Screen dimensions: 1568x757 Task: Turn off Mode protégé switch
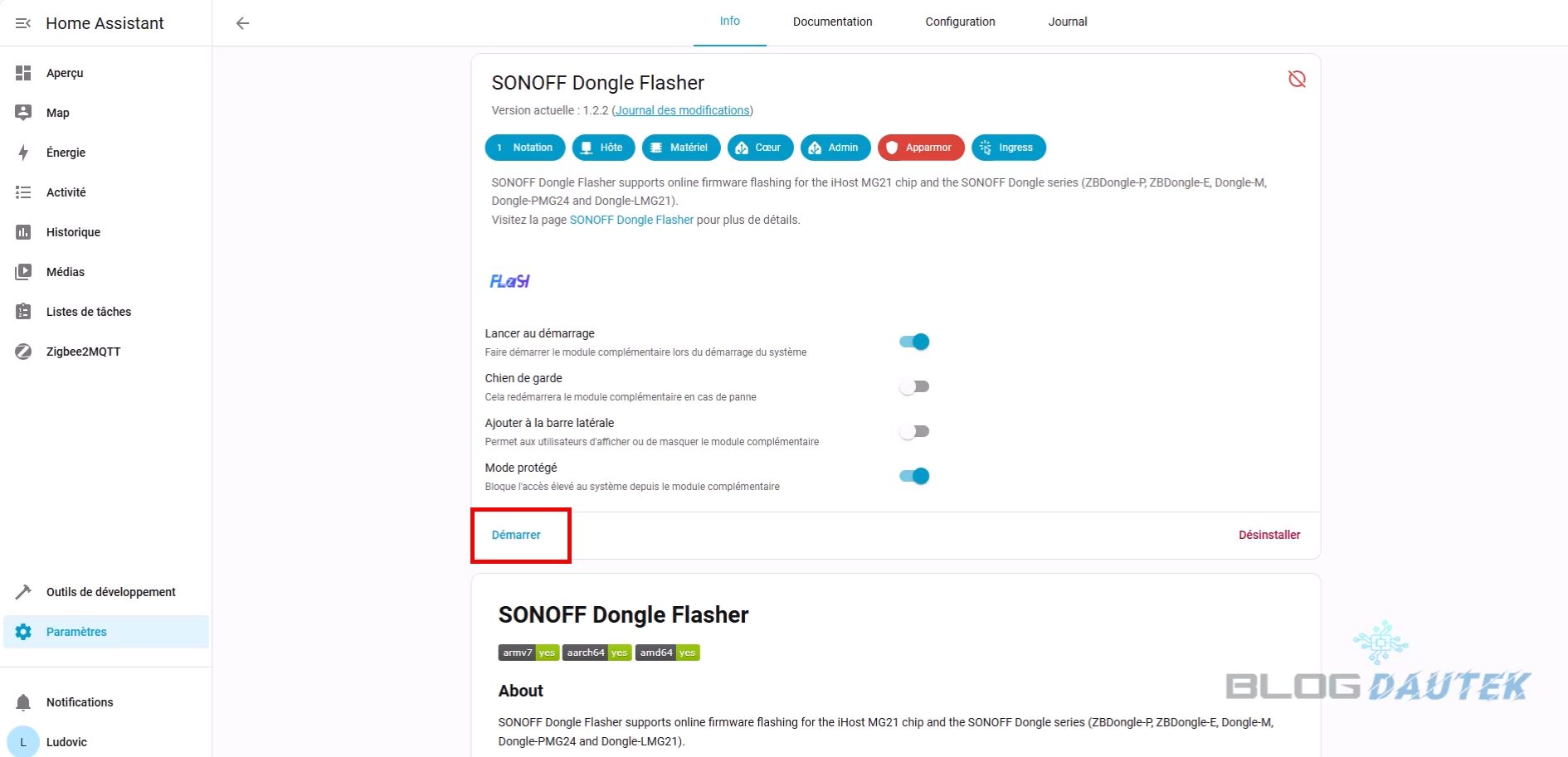(914, 476)
